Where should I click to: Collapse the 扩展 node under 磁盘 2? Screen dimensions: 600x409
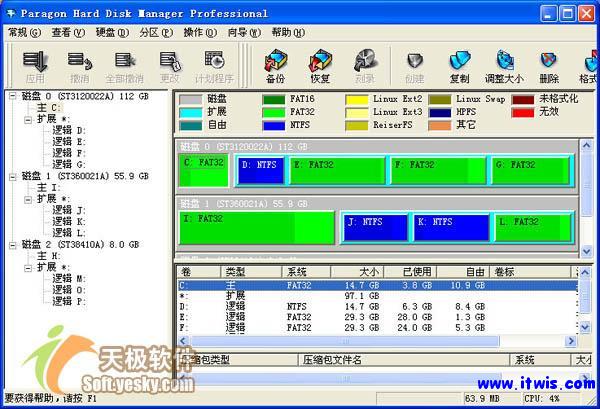click(28, 268)
